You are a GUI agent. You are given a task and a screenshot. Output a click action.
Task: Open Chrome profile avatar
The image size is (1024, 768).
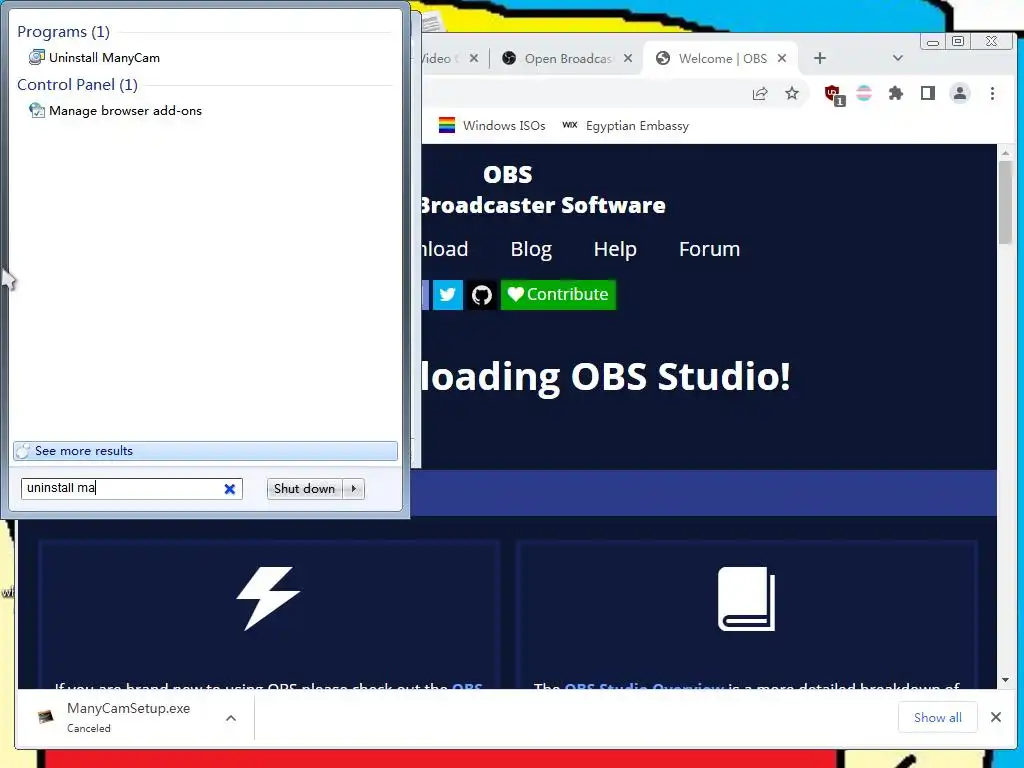pos(960,93)
